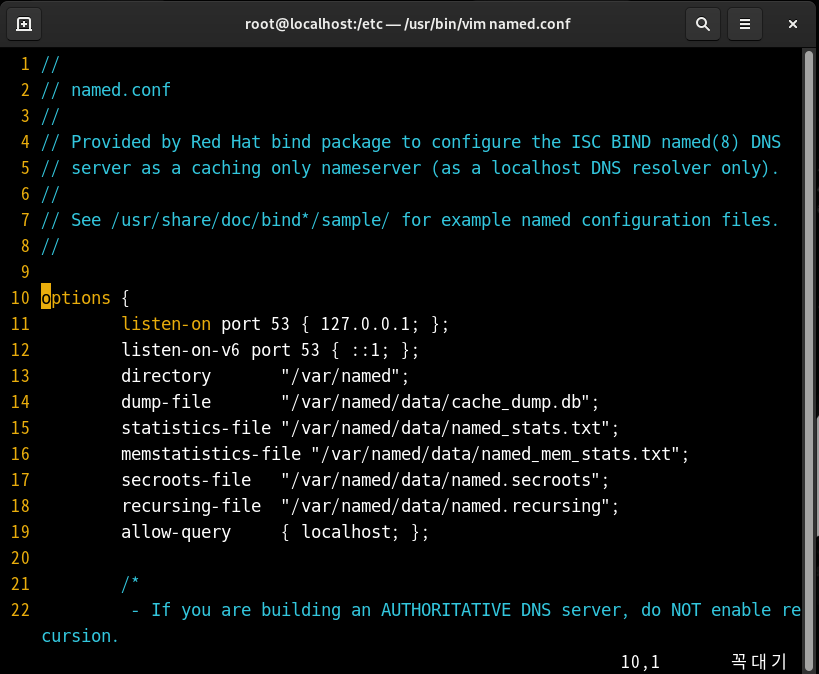Click the wrapped 'cursion.' text
Image resolution: width=819 pixels, height=674 pixels.
(x=80, y=636)
